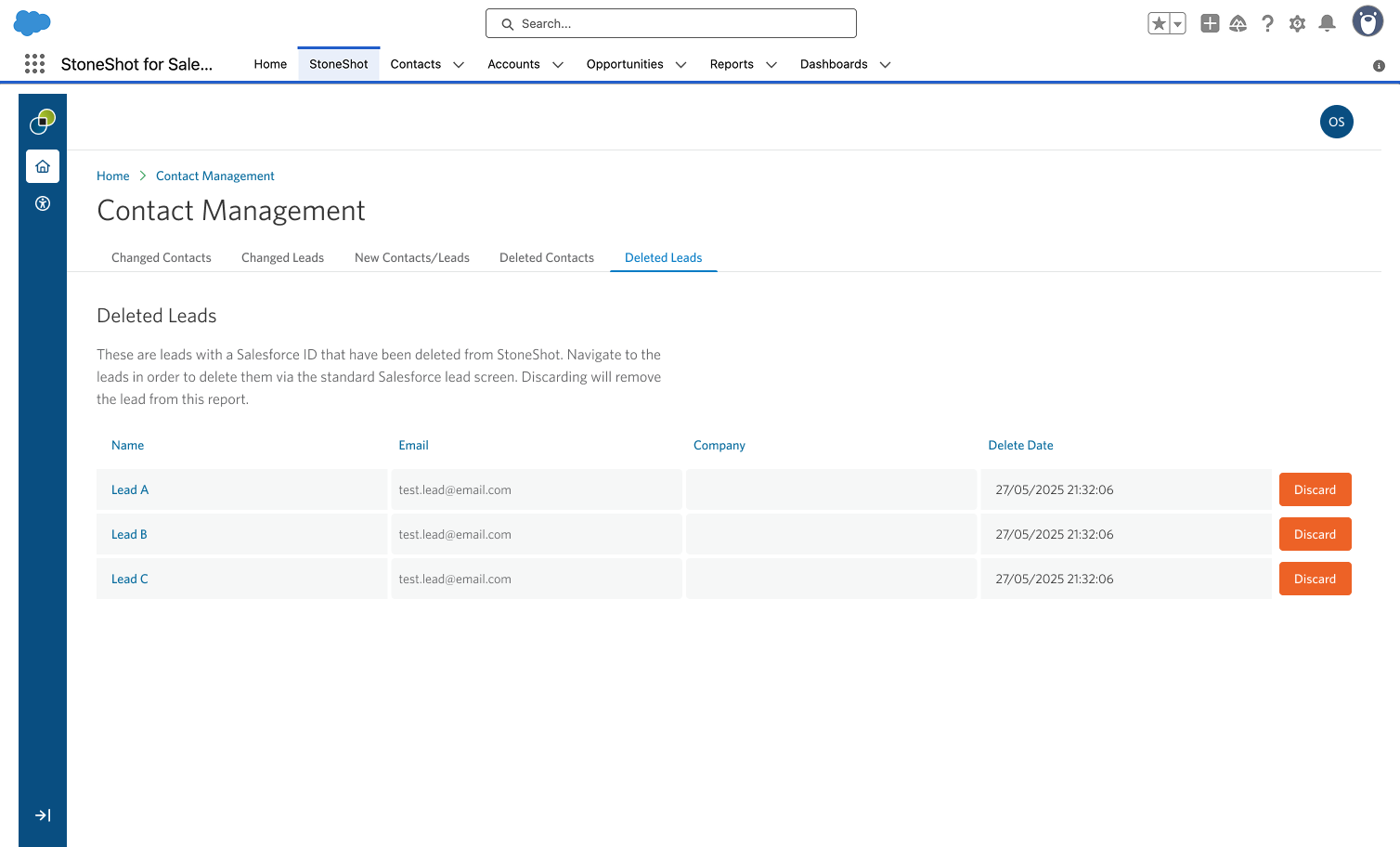Viewport: 1400px width, 847px height.
Task: Discard Lead C from report
Action: (1316, 579)
